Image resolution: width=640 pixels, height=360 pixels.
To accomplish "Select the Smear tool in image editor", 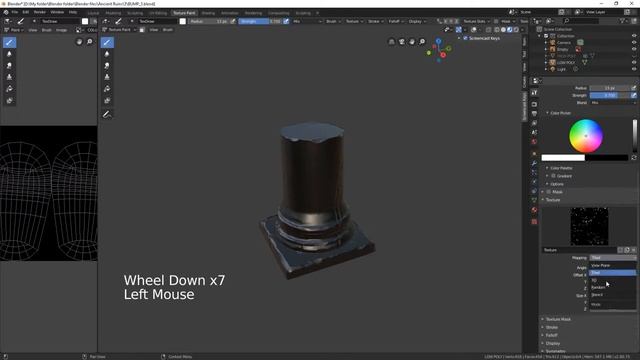I will tap(9, 65).
